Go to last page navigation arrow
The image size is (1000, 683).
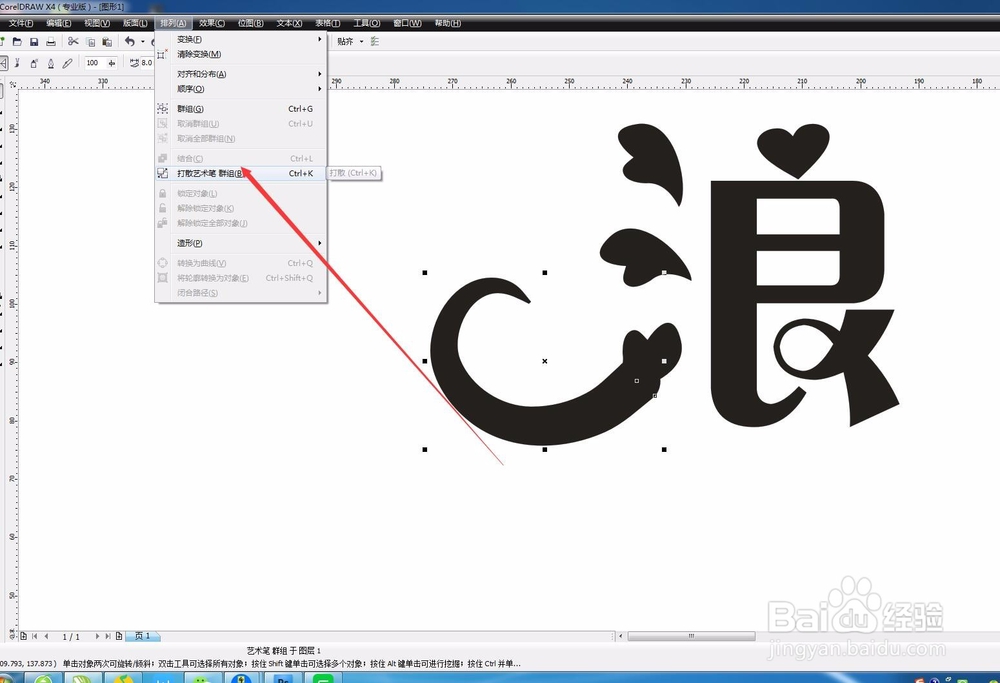pyautogui.click(x=108, y=636)
